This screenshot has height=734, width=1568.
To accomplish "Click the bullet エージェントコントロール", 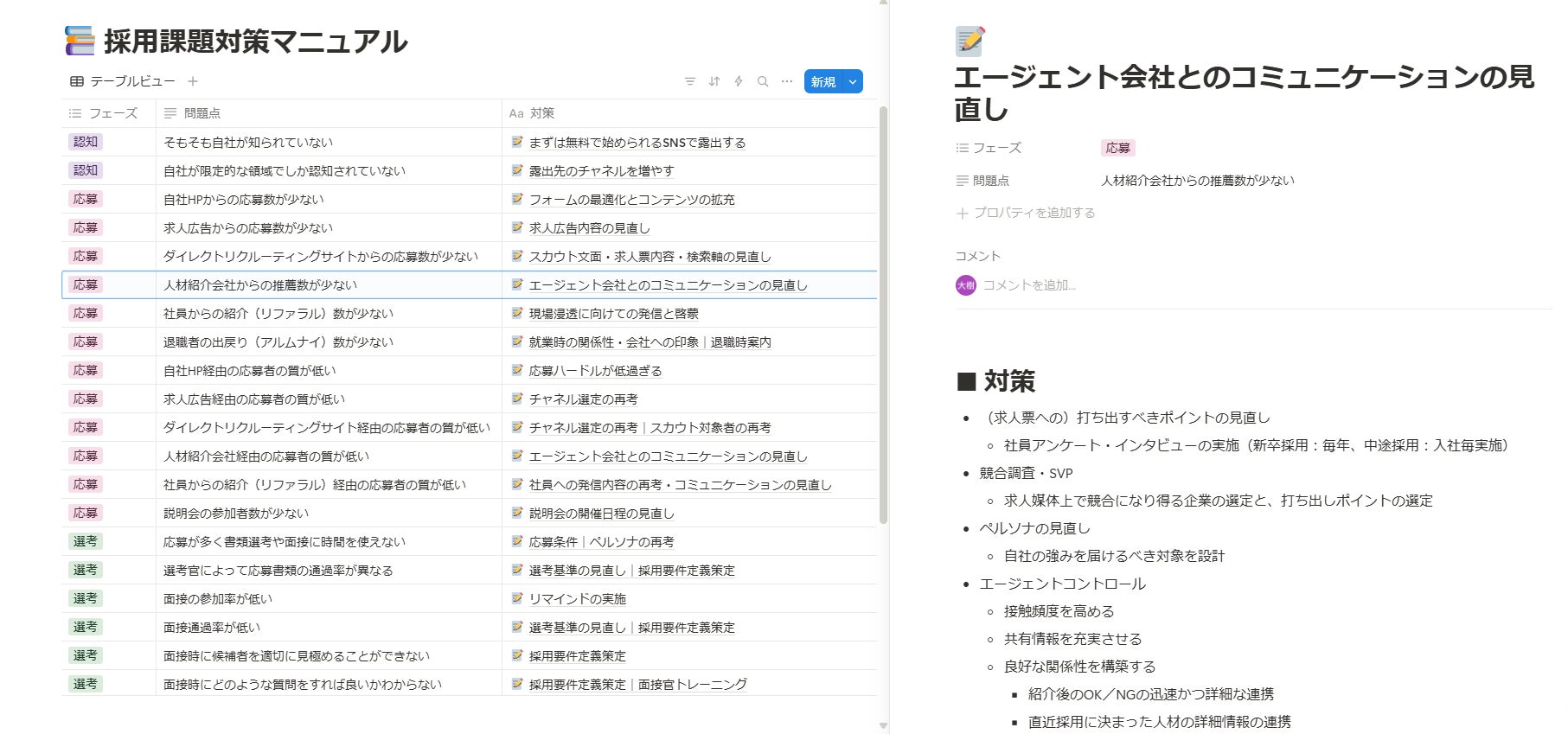I will [1062, 584].
